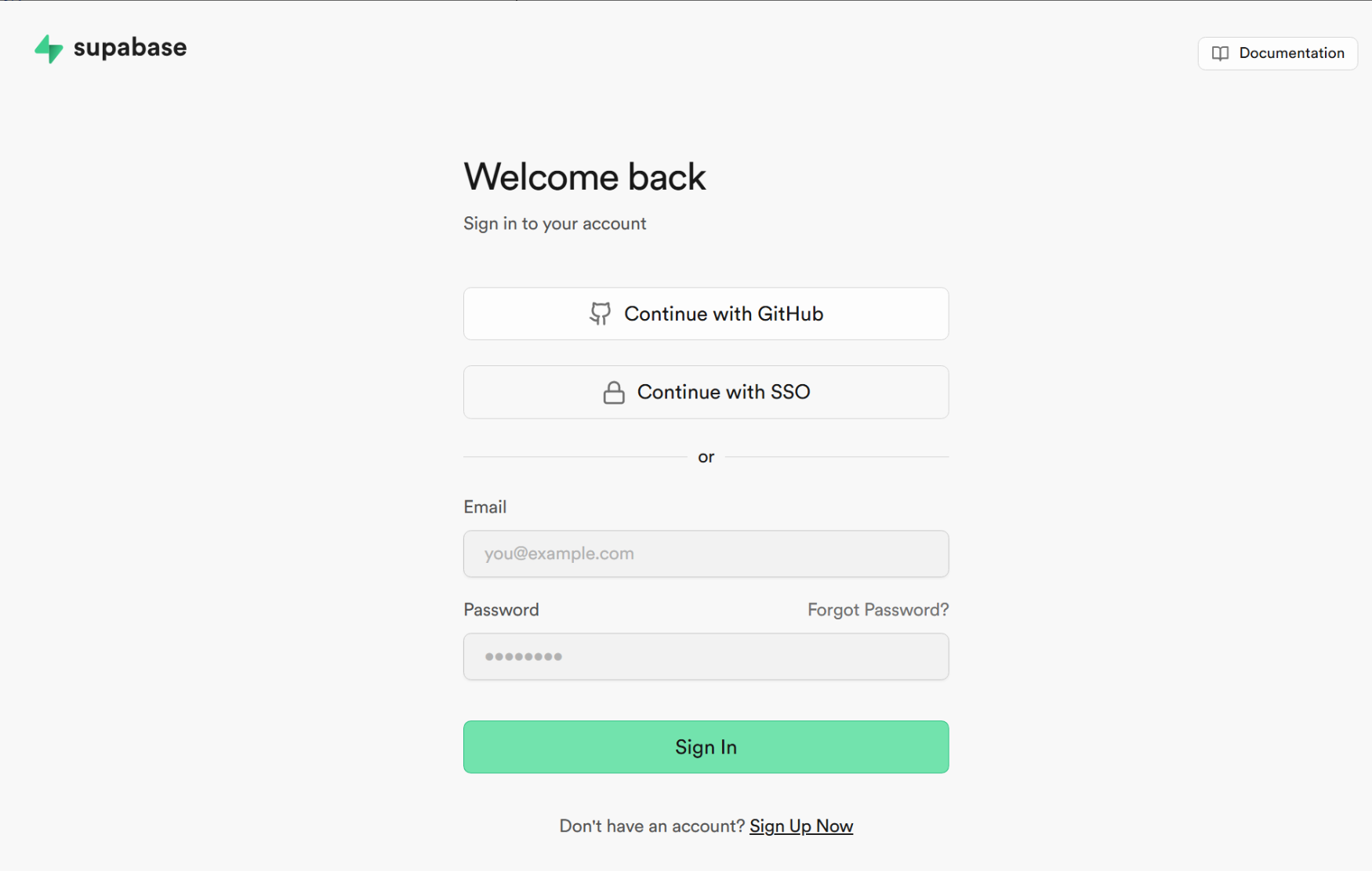The width and height of the screenshot is (1372, 871).
Task: Click the Password field label
Action: (501, 610)
